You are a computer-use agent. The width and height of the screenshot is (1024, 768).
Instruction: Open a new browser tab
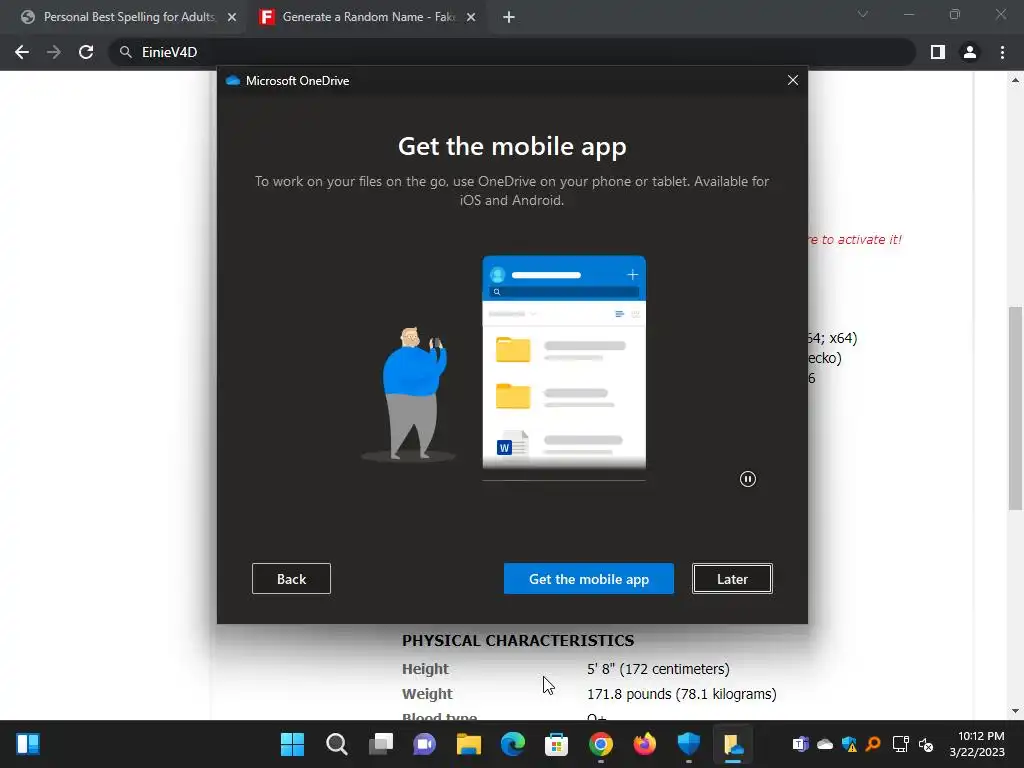(x=509, y=18)
